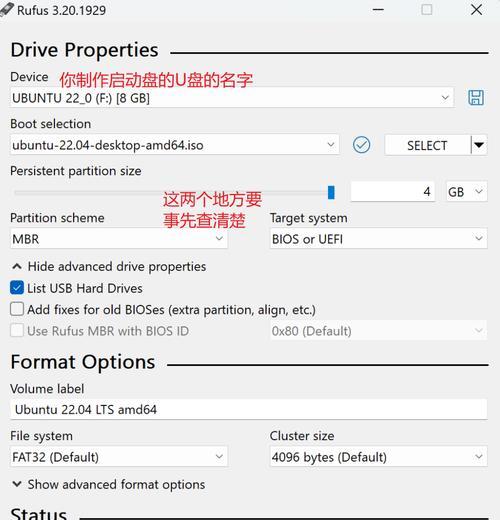Screen dimensions: 500x520
Task: Close the Rufus window
Action: 477,10
